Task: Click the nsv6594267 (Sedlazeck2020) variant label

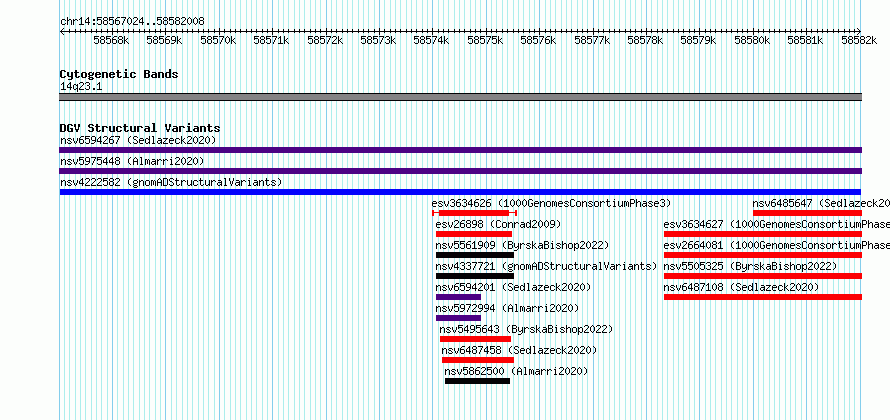Action: coord(138,140)
